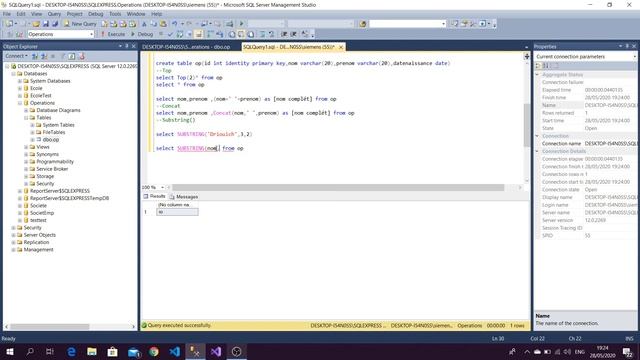This screenshot has width=640, height=360.
Task: Click the Save All icon
Action: [x=55, y=24]
